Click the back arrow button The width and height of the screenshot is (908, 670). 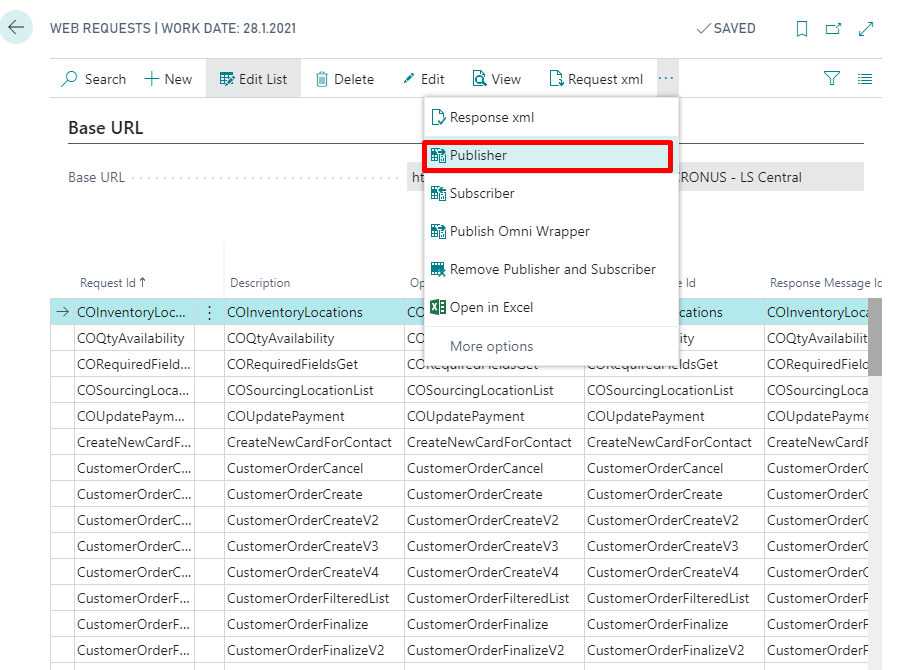click(16, 27)
